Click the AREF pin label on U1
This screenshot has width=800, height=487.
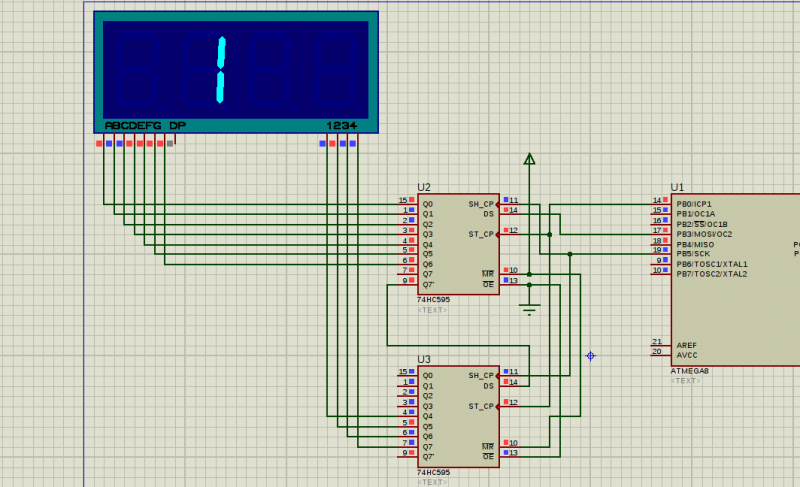[687, 345]
